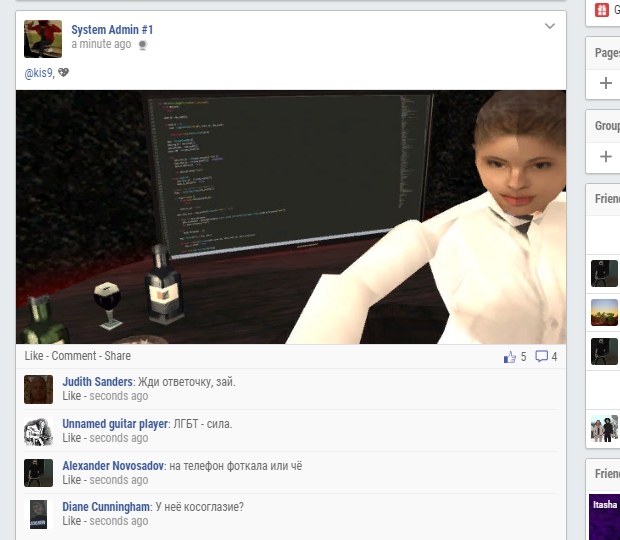Click the plus icon under Groups
620x540 pixels.
point(605,157)
